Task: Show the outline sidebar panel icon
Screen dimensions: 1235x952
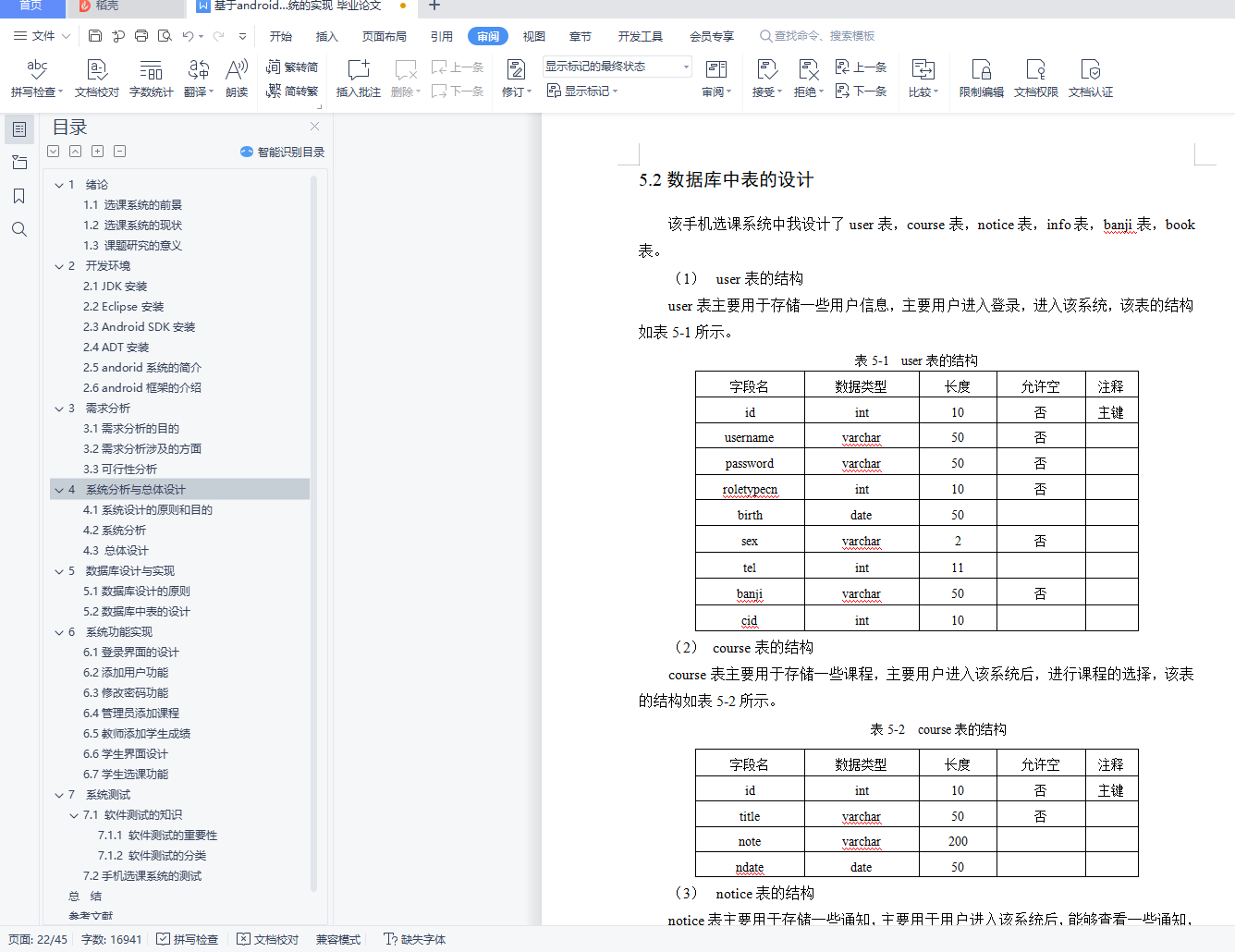Action: pyautogui.click(x=19, y=129)
